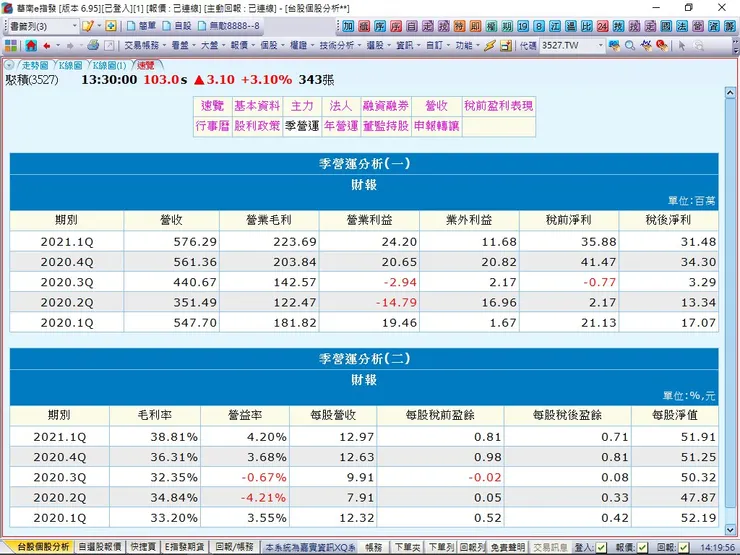The height and width of the screenshot is (555, 740).
Task: Click the four-color window layout icon
Action: click(x=11, y=45)
